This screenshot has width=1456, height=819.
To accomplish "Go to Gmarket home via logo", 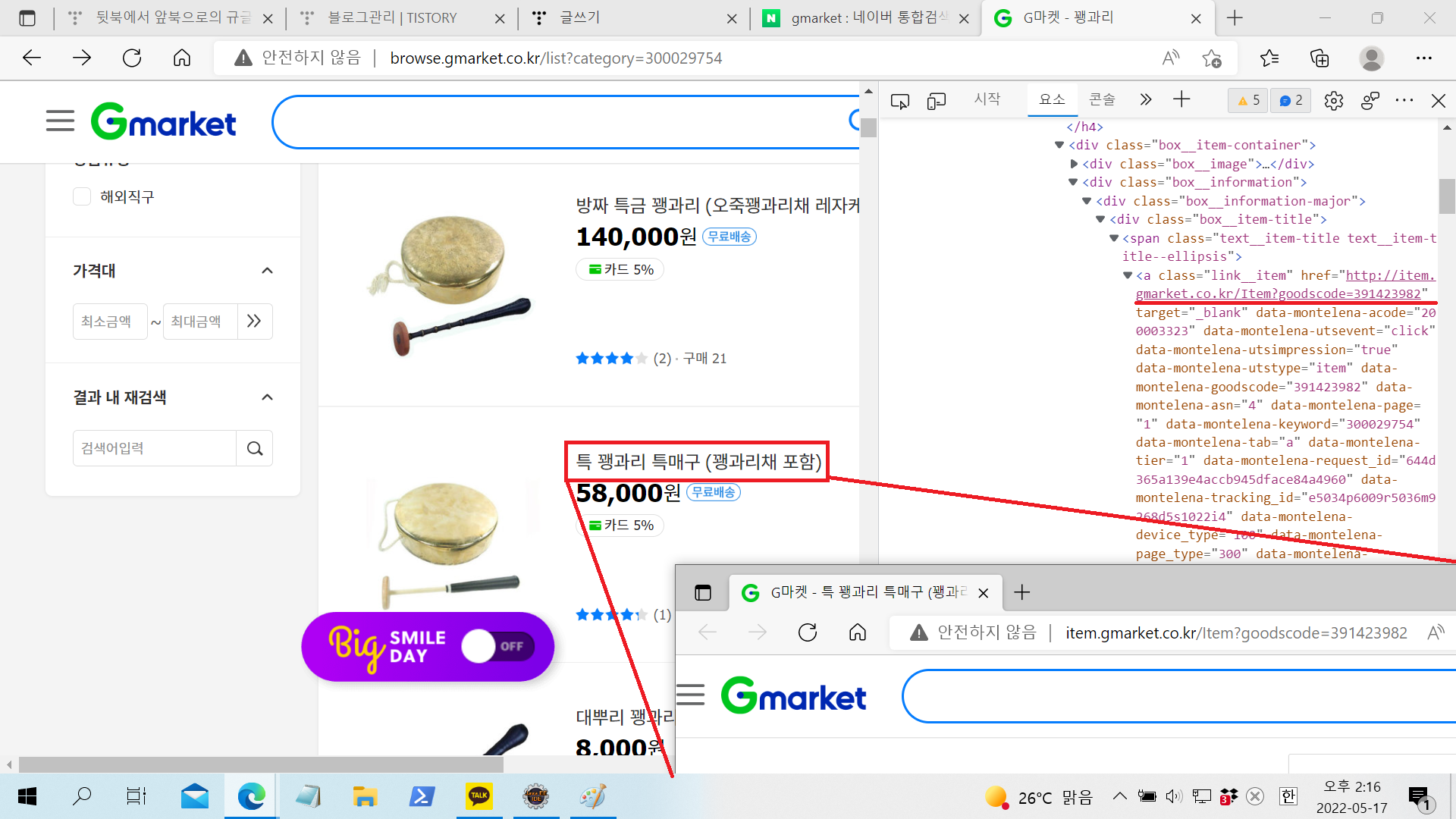I will 164,121.
